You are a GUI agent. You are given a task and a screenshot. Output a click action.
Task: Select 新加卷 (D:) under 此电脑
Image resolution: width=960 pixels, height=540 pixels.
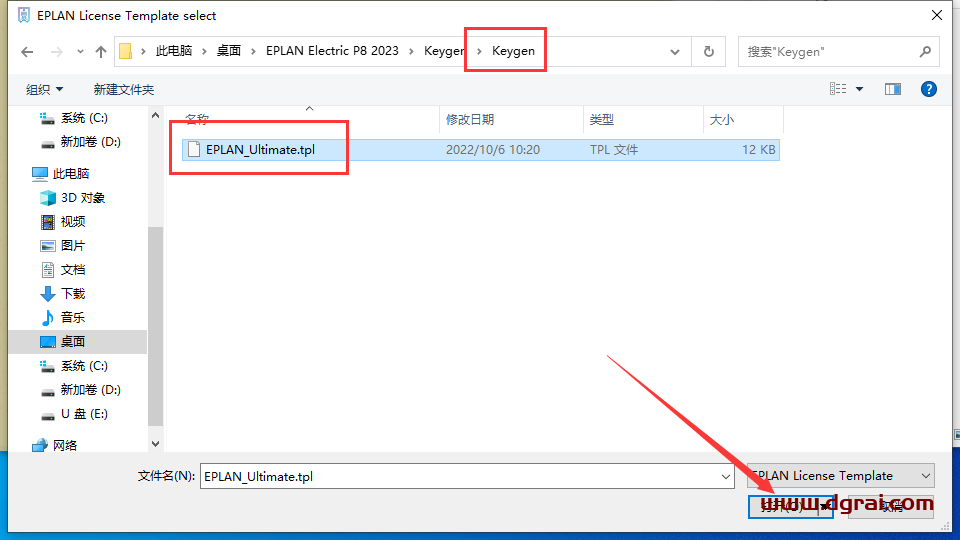coord(80,390)
